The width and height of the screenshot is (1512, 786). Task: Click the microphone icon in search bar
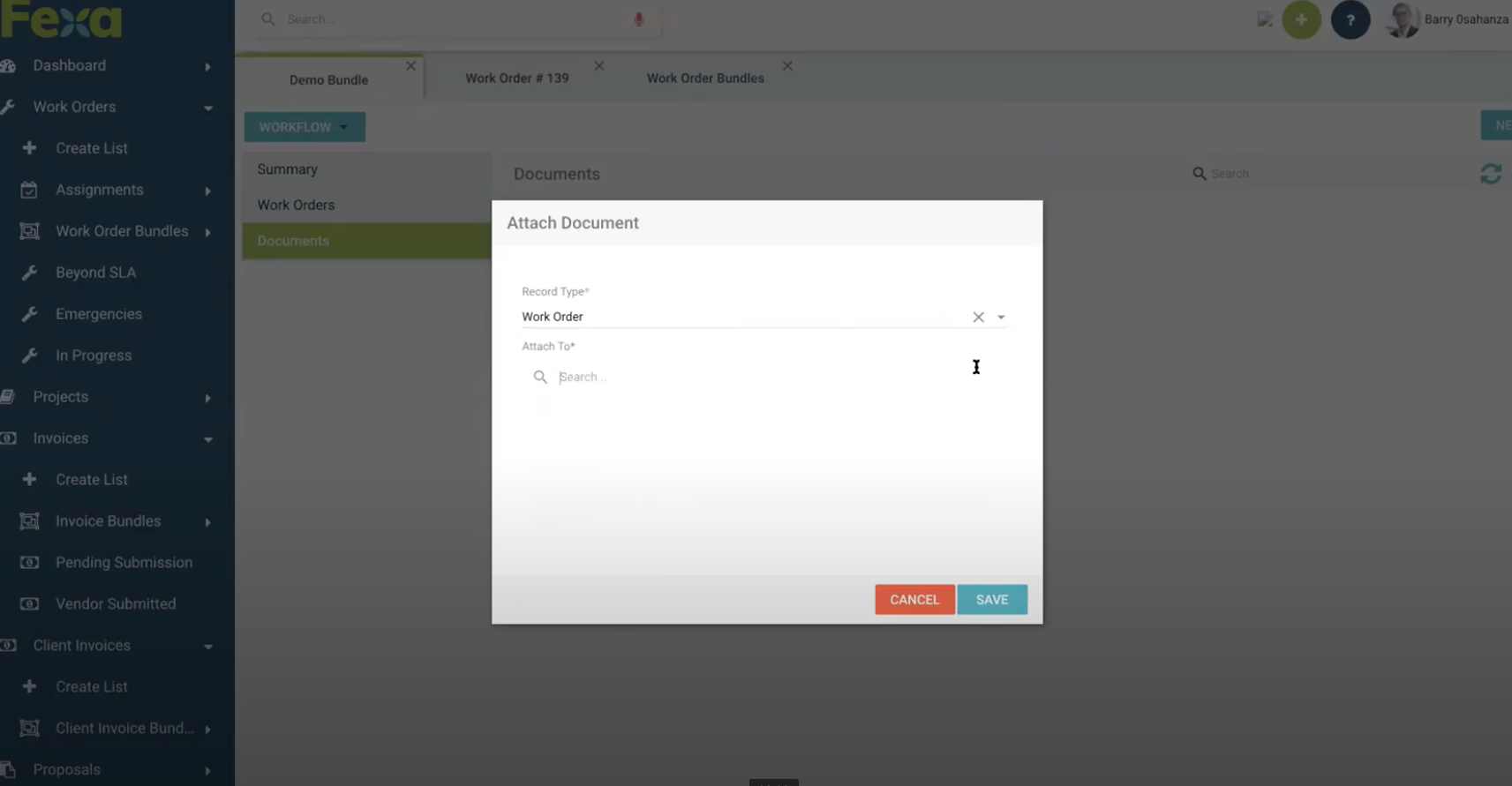pos(638,19)
